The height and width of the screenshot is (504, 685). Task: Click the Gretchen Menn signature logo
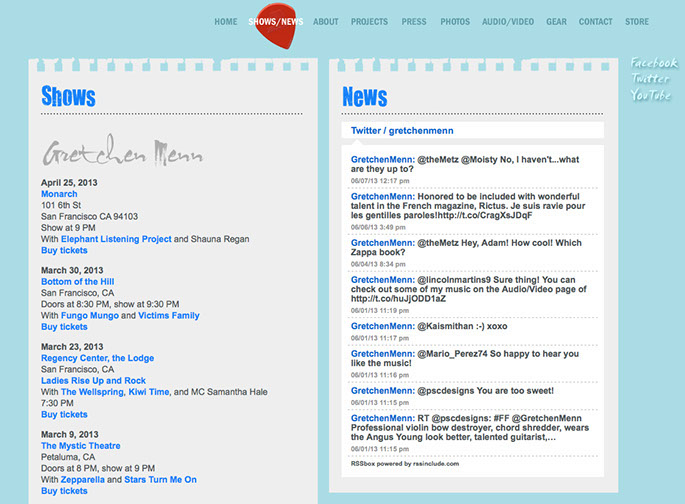tap(122, 151)
